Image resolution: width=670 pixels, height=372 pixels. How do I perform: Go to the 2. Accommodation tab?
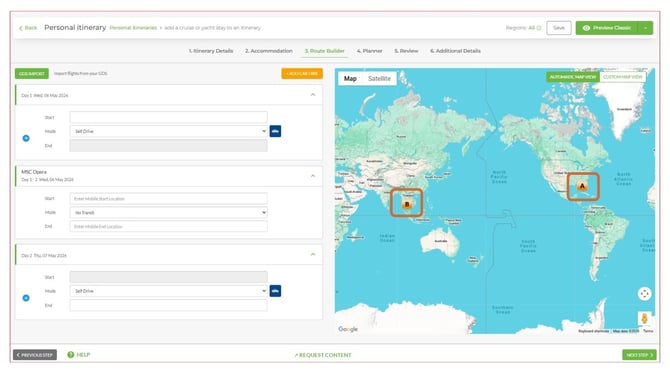click(269, 51)
